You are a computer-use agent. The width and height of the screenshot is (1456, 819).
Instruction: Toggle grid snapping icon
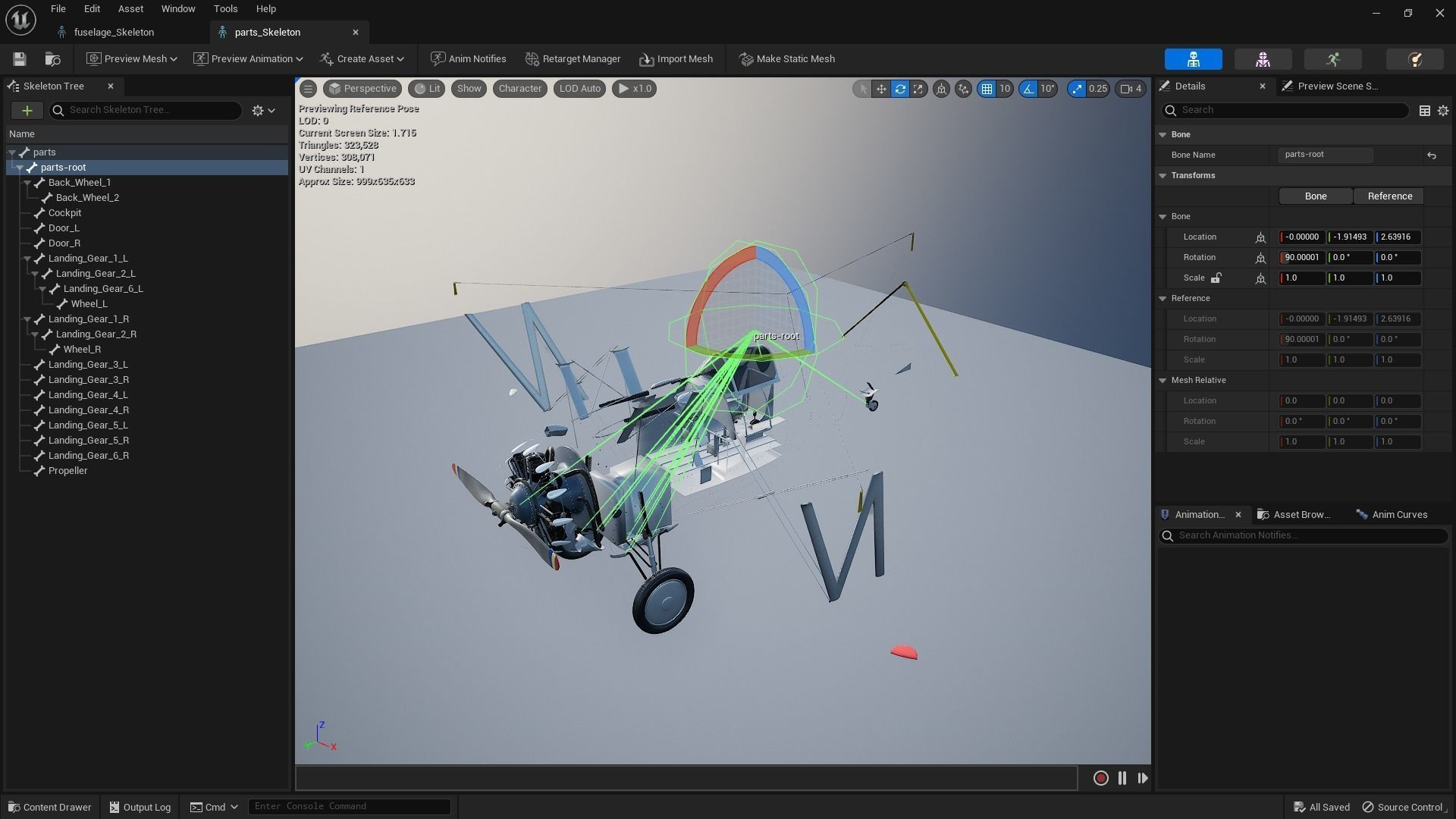[x=987, y=89]
